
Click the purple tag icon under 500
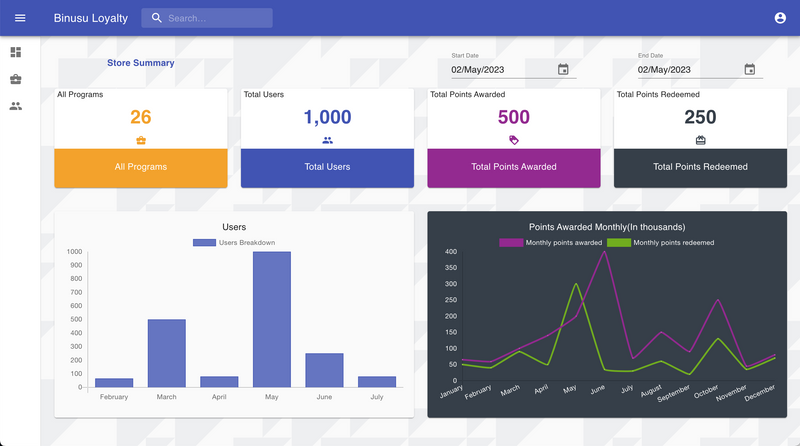tap(514, 140)
